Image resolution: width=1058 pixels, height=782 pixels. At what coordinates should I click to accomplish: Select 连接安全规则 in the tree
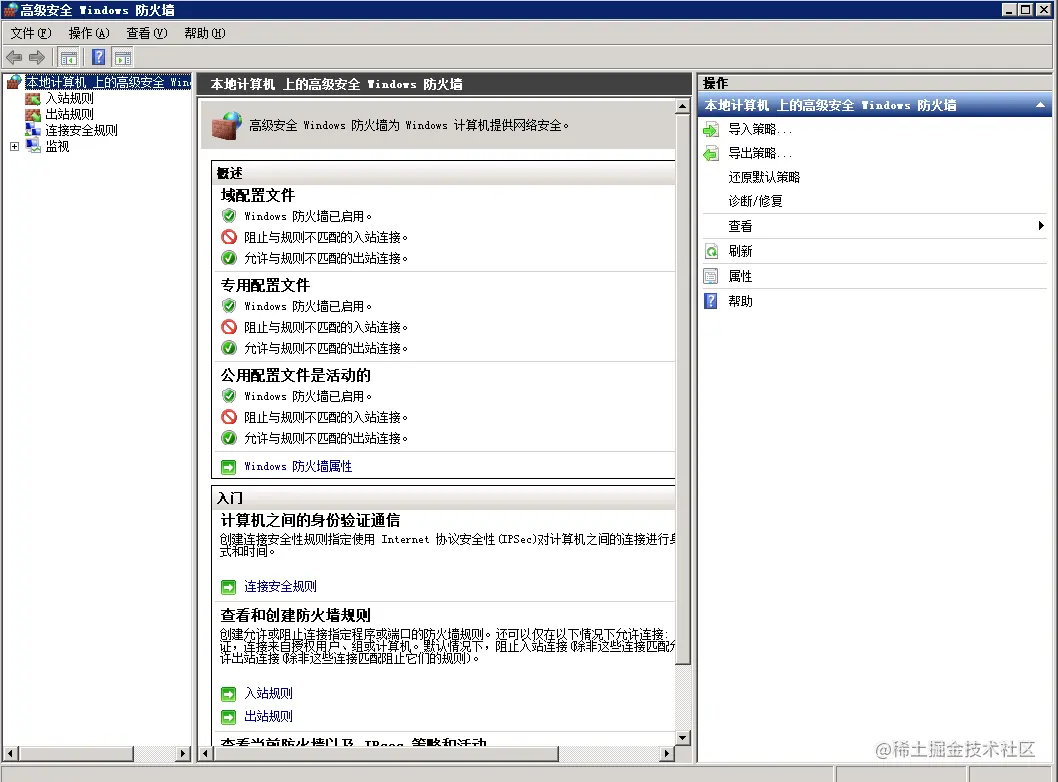pyautogui.click(x=82, y=130)
